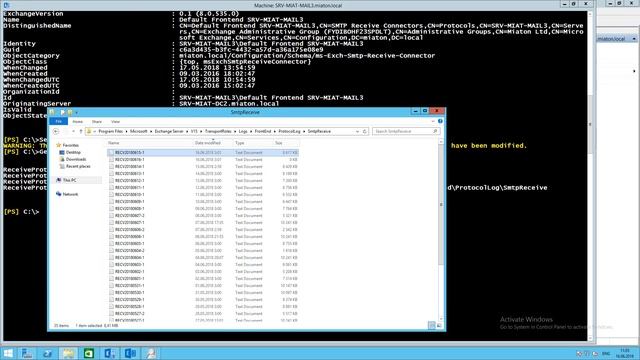Open the Home ribbon tab
The height and width of the screenshot is (360, 640).
coord(78,122)
